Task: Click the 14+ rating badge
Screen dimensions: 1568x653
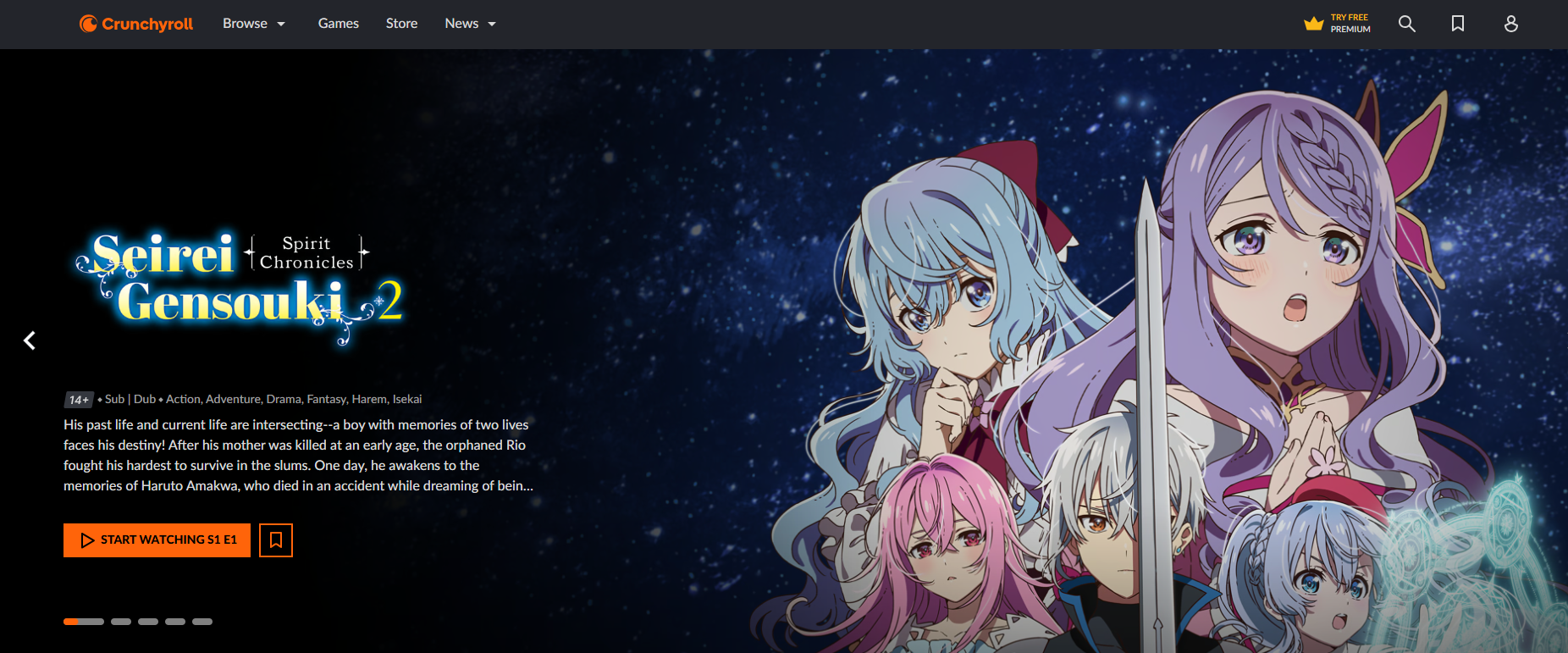Action: pos(79,400)
